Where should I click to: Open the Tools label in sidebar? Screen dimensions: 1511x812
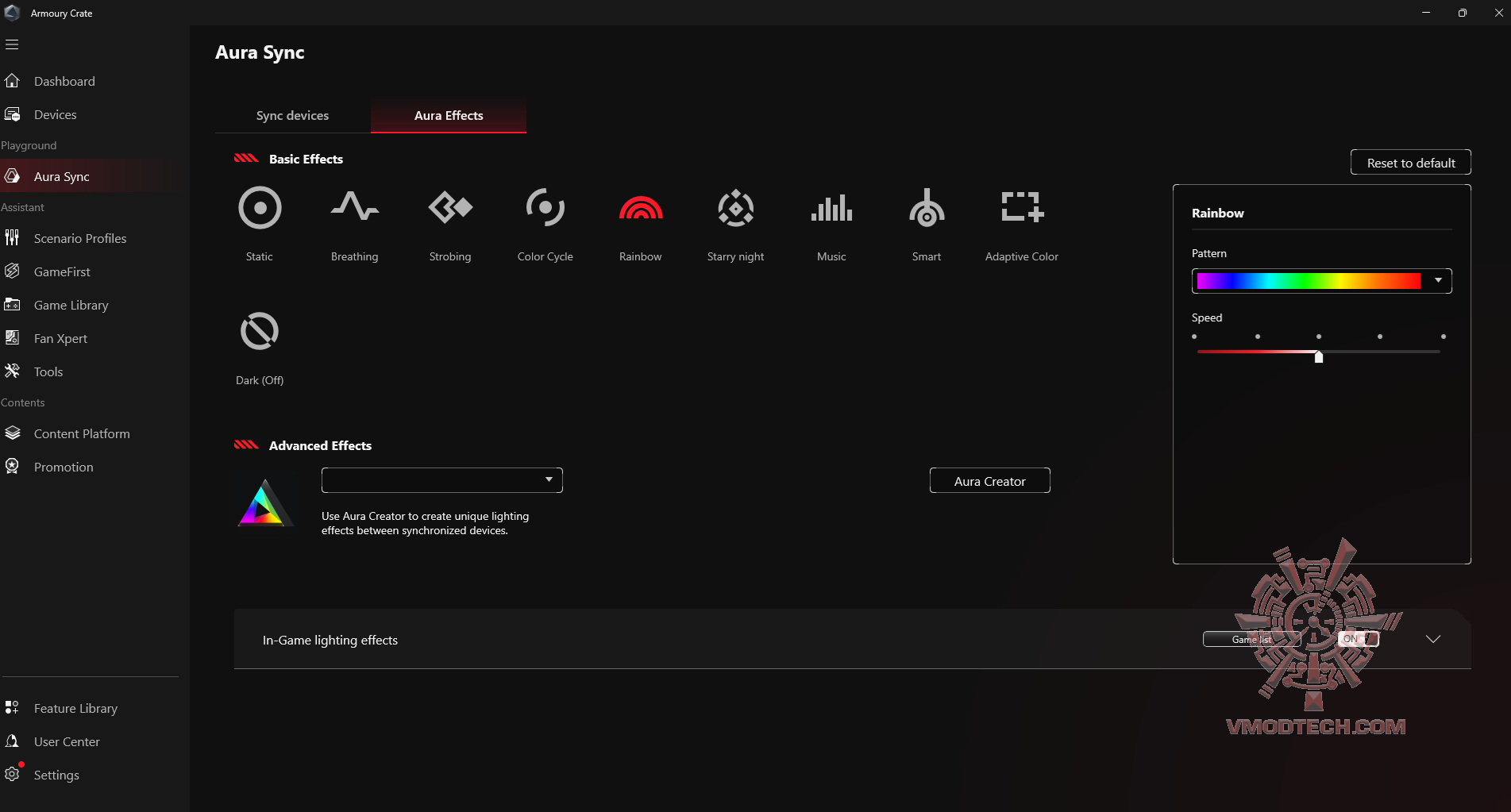(48, 372)
